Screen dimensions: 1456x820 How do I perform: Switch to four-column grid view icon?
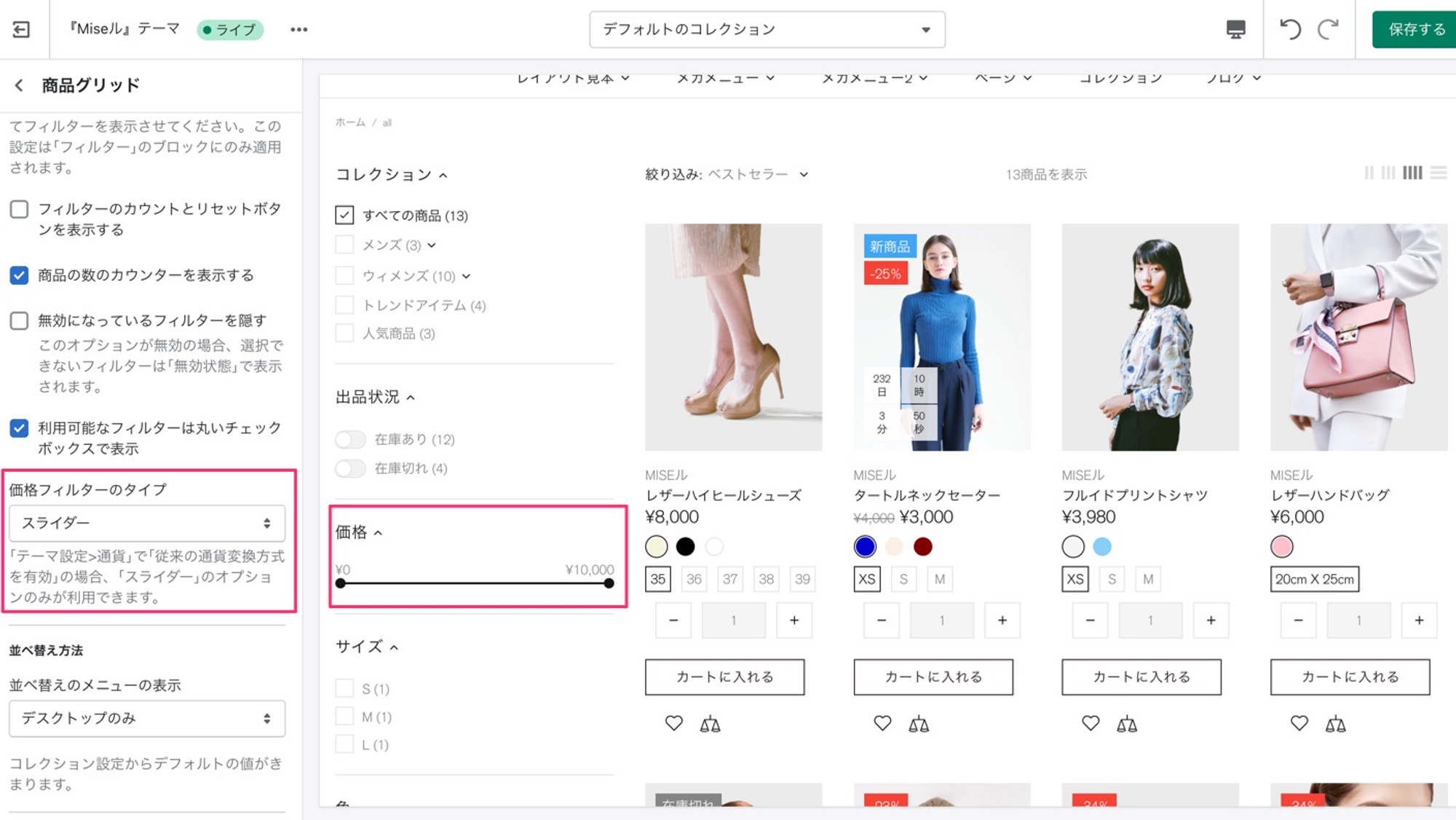(x=1412, y=173)
